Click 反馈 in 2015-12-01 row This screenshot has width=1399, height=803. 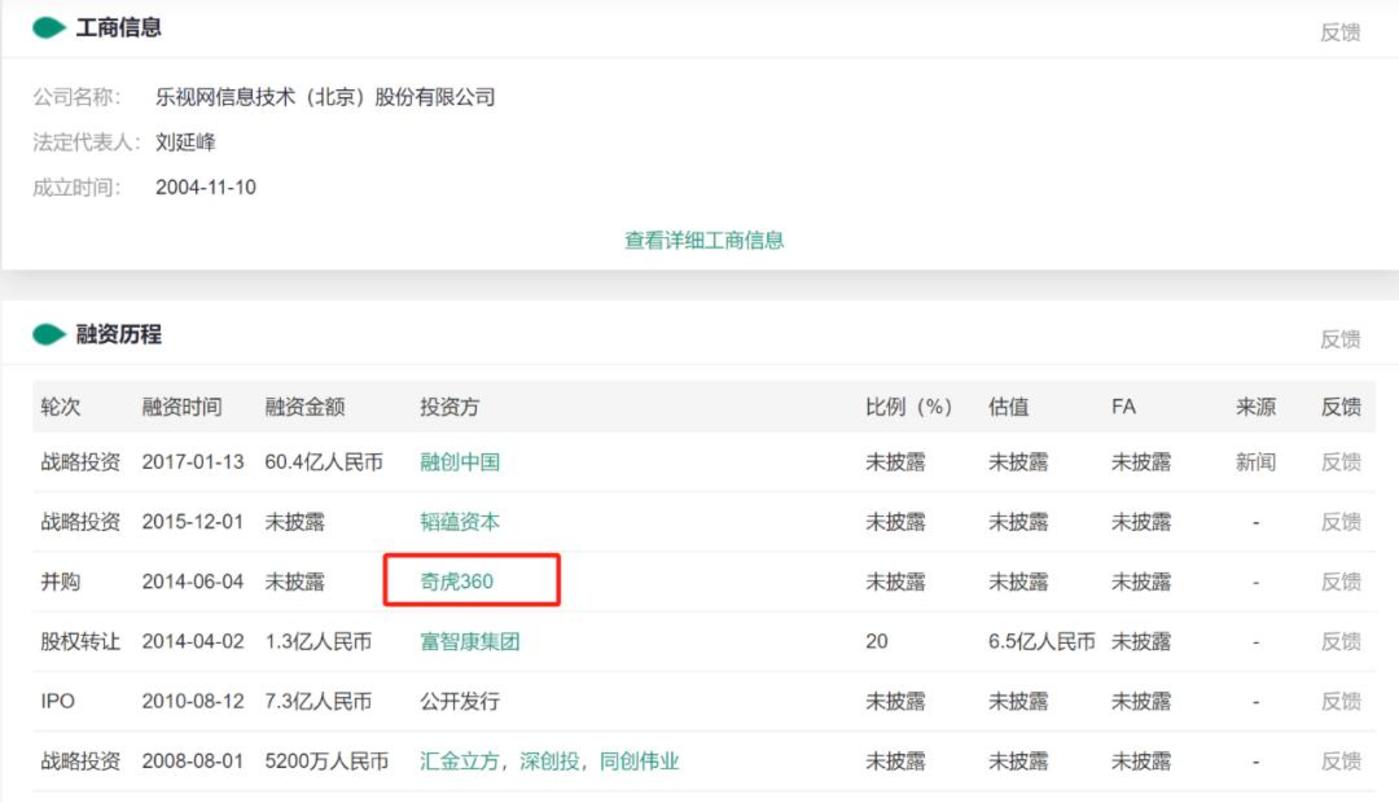[x=1341, y=522]
